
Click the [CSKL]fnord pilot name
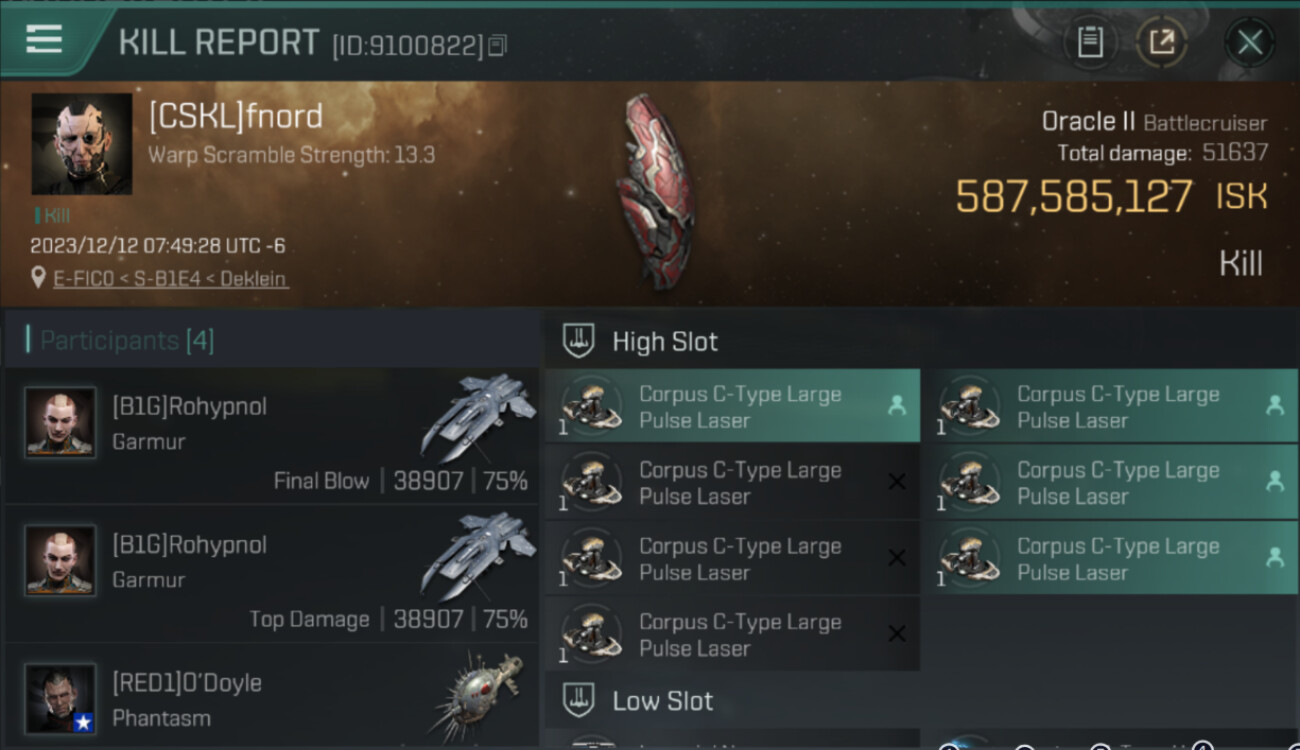click(x=236, y=116)
